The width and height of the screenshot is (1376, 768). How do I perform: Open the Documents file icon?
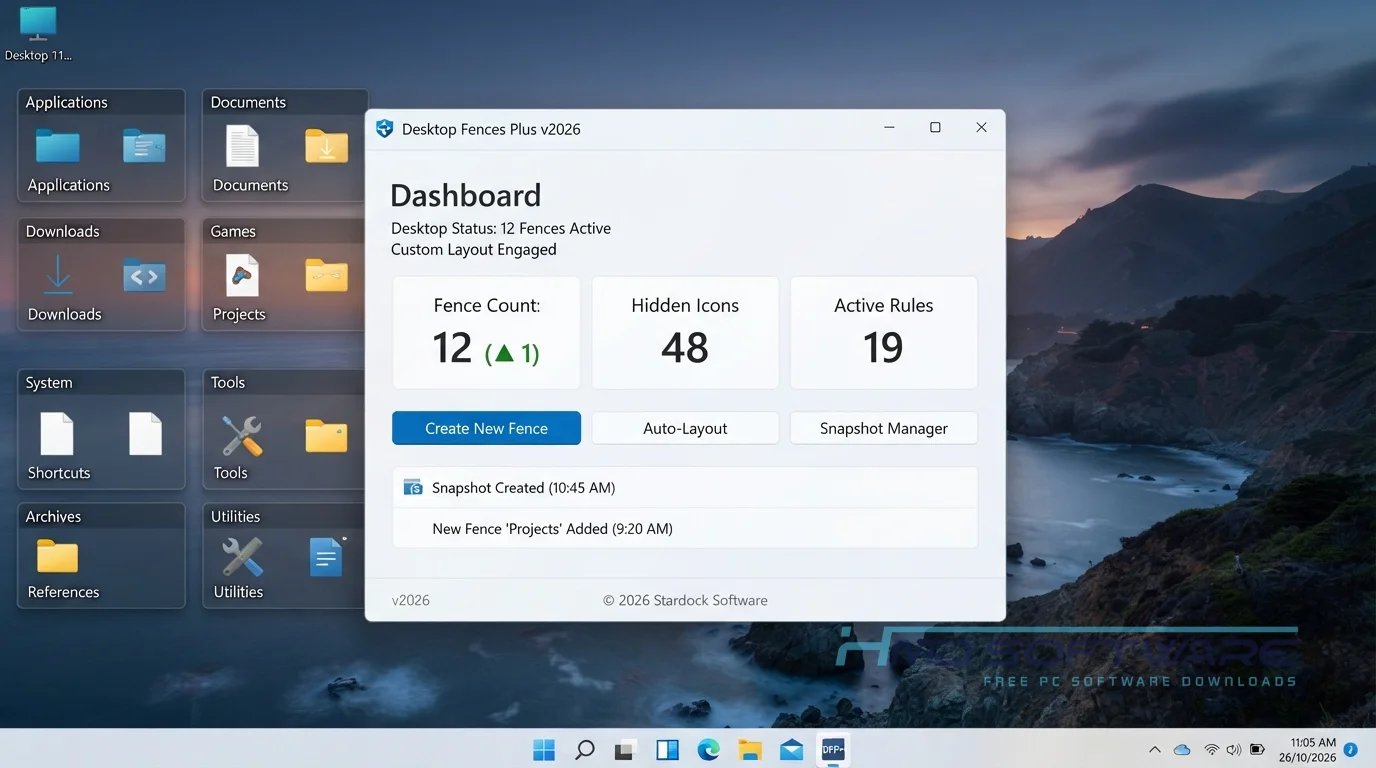tap(242, 146)
